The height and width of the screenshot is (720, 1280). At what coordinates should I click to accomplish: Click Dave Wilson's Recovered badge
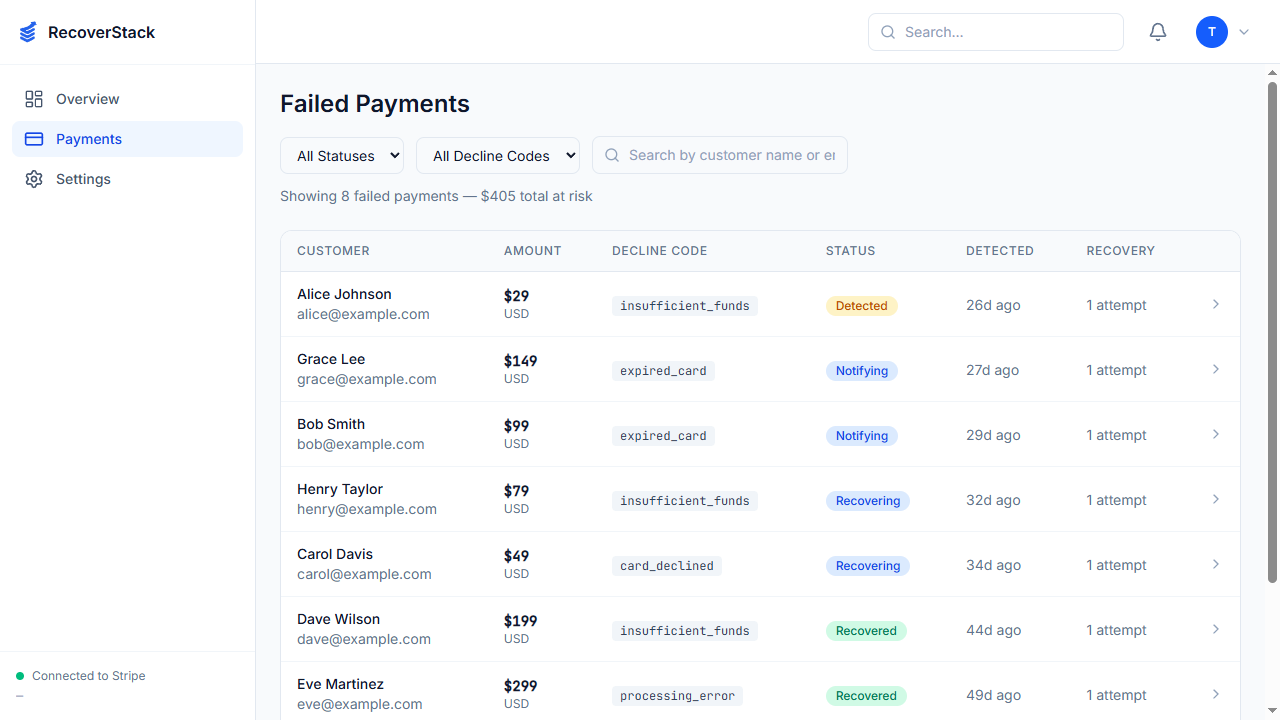click(866, 631)
